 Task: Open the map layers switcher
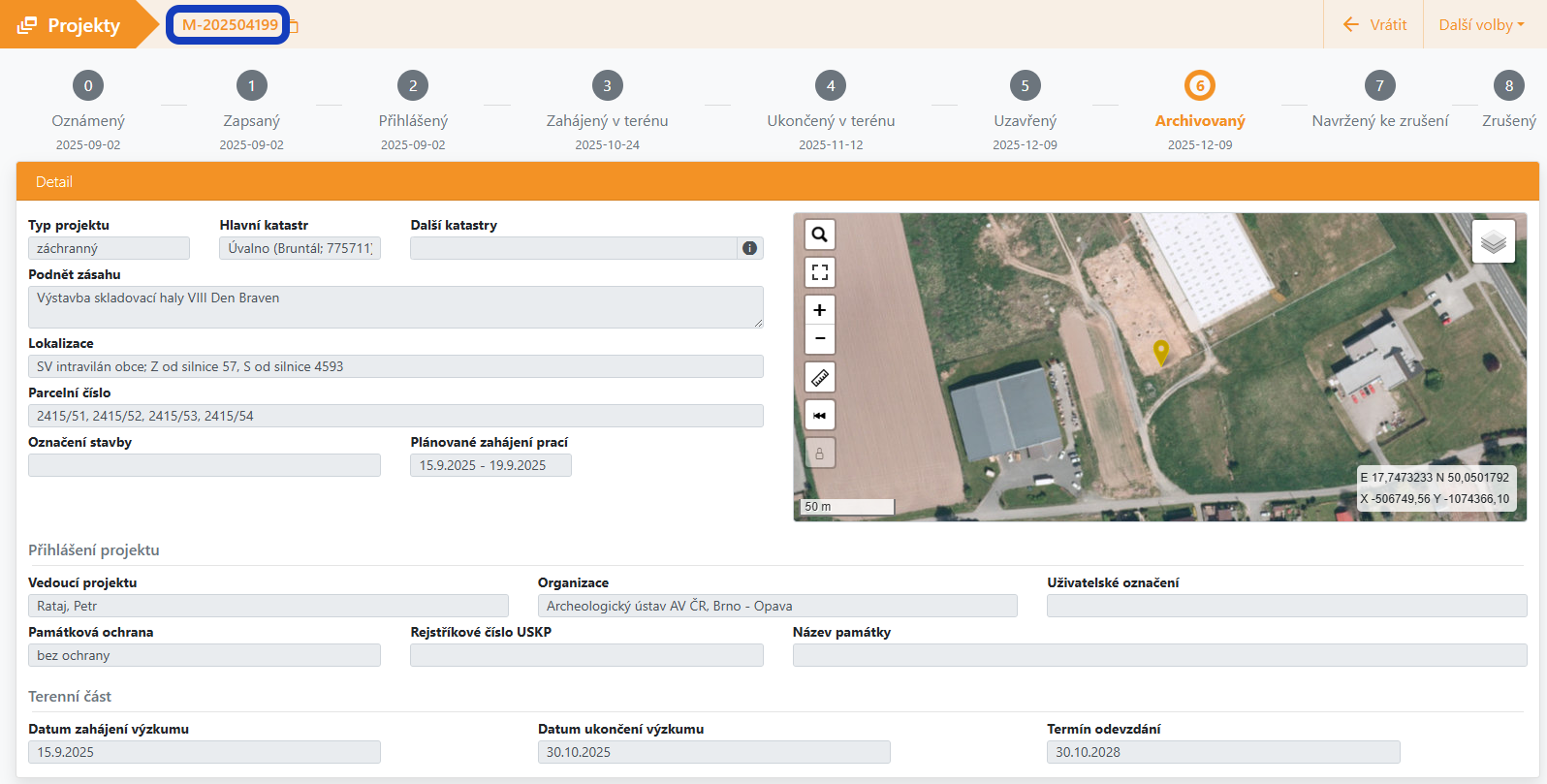click(x=1493, y=241)
